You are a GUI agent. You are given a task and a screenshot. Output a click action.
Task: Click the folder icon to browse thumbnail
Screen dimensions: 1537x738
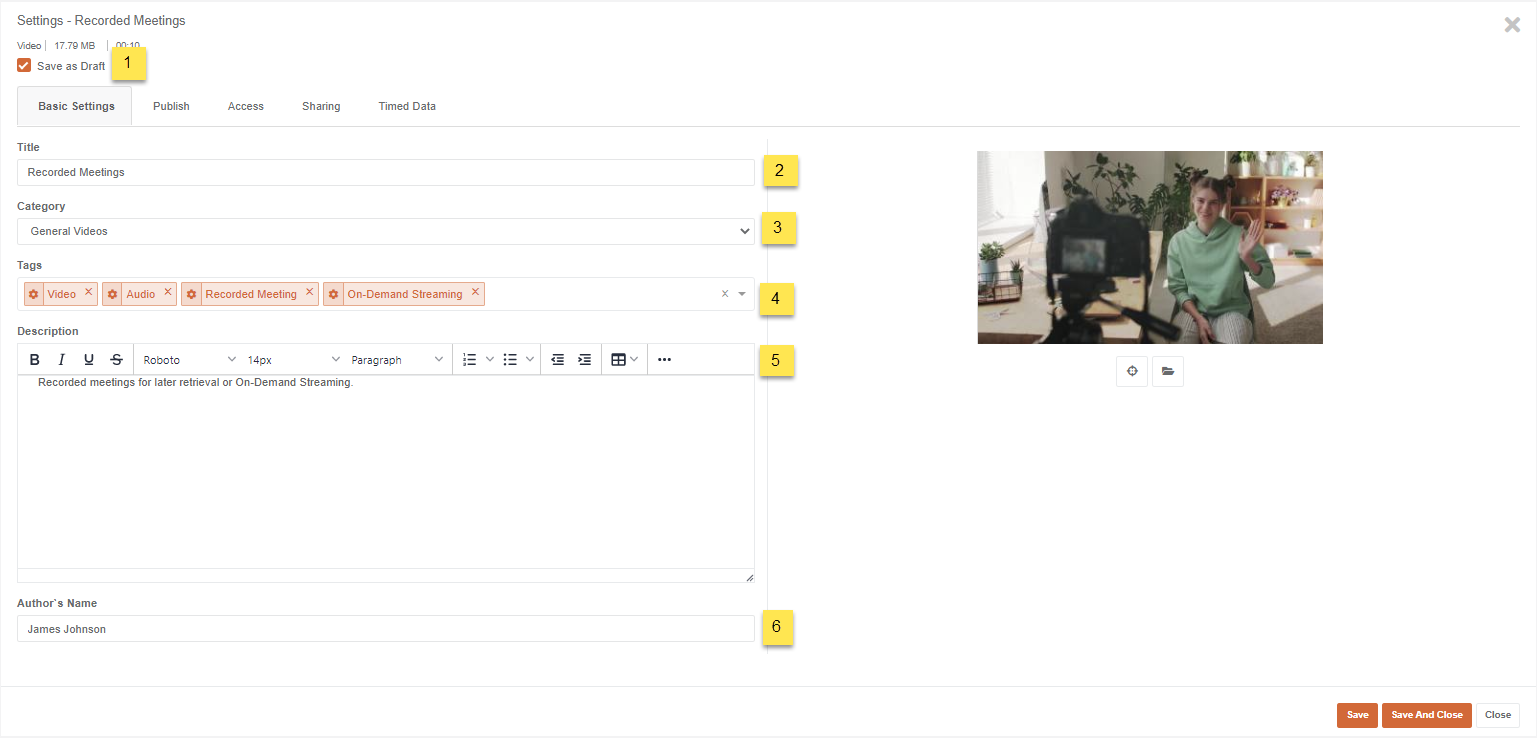tap(1168, 371)
